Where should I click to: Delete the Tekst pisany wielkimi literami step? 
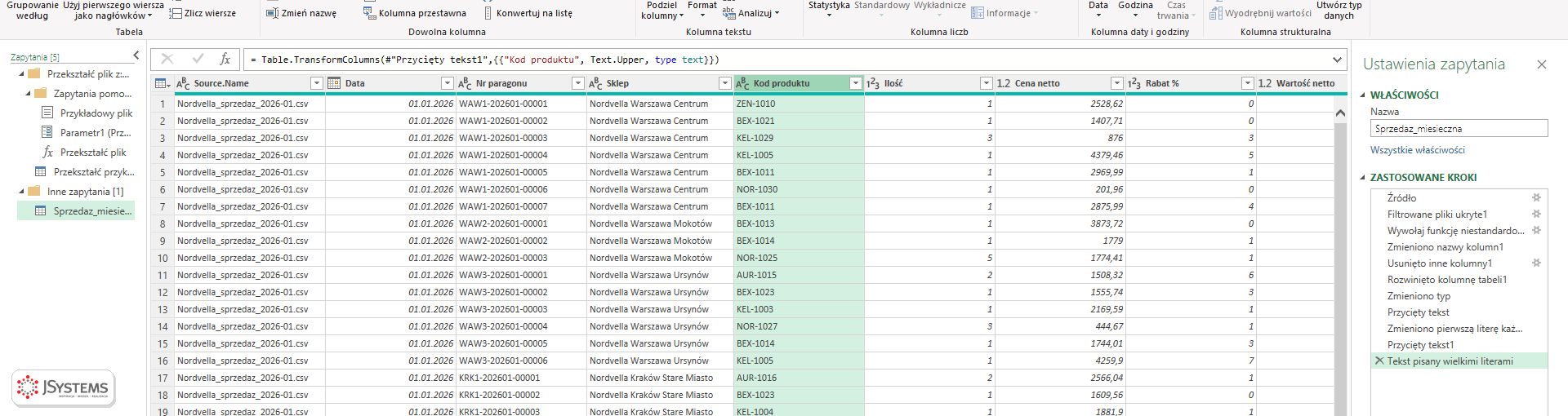coord(1379,361)
